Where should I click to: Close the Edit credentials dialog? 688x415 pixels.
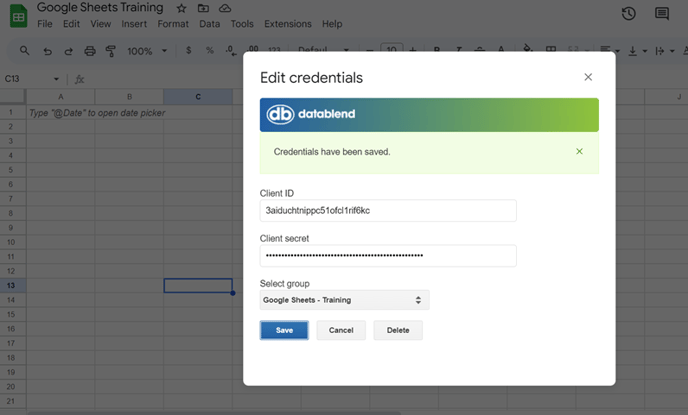pos(588,77)
